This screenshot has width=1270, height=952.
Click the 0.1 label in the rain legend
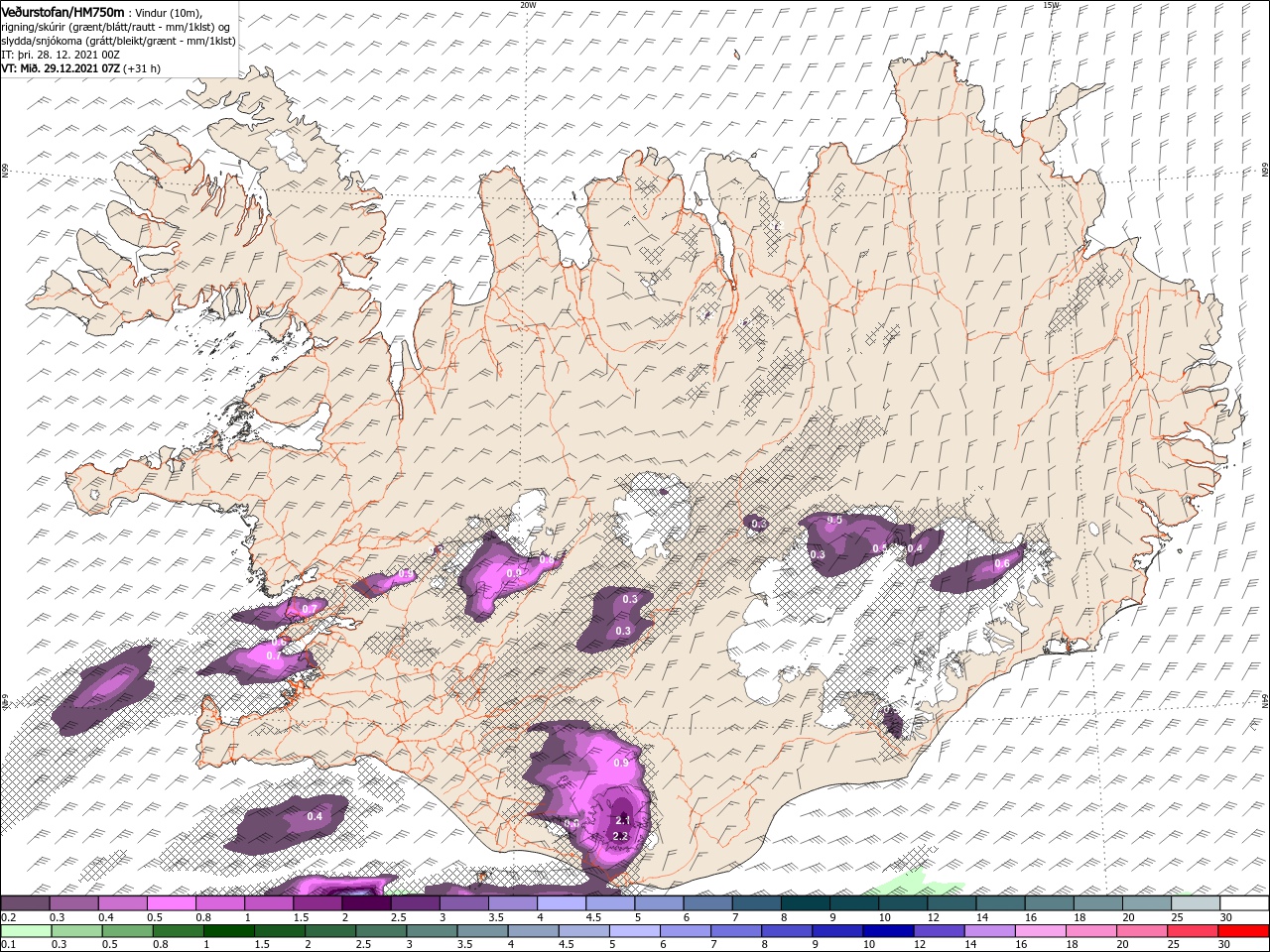(6, 944)
